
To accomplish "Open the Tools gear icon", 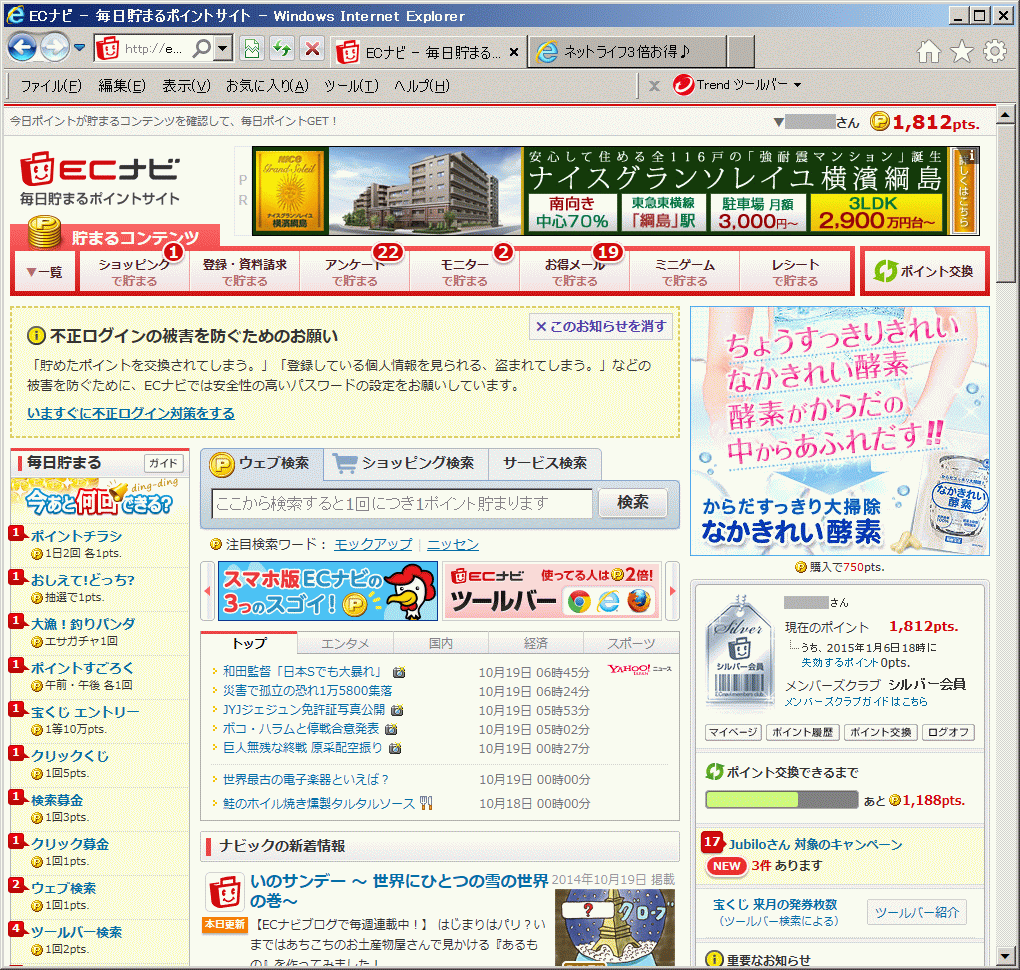I will (995, 51).
